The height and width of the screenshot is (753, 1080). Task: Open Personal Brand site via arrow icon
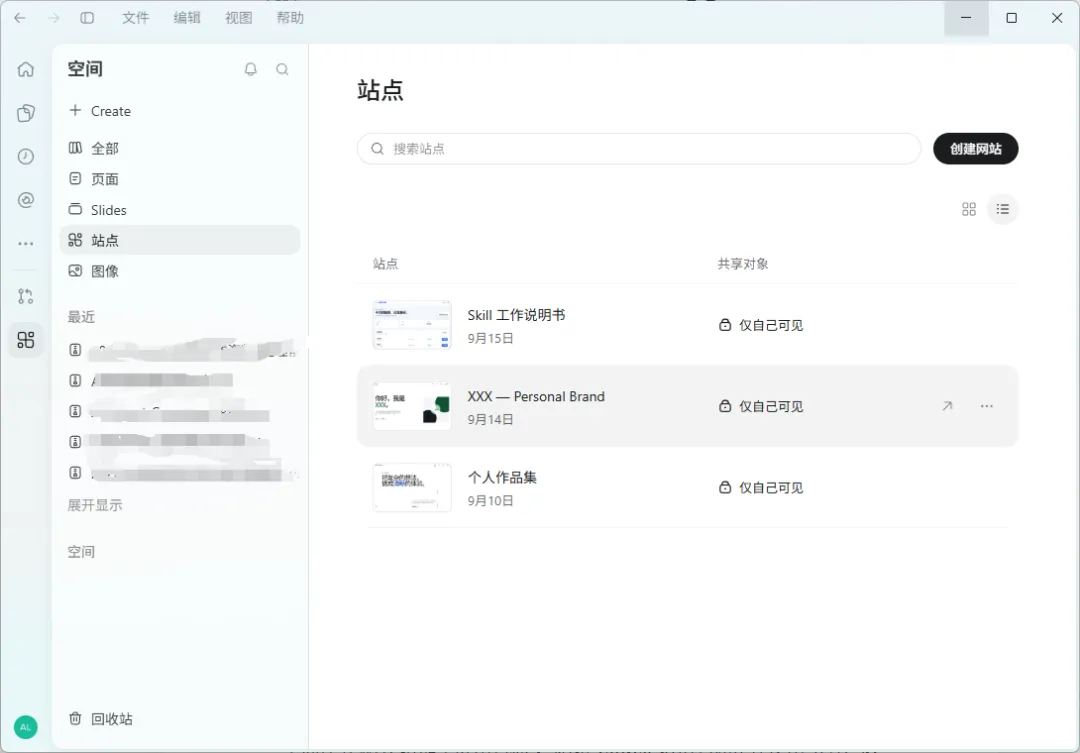(947, 406)
